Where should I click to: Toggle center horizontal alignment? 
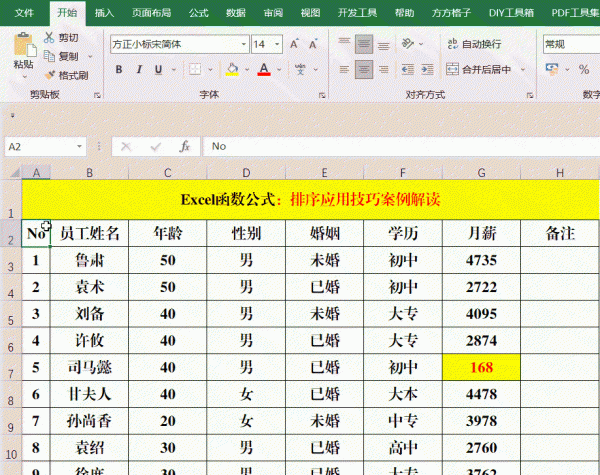coord(364,69)
